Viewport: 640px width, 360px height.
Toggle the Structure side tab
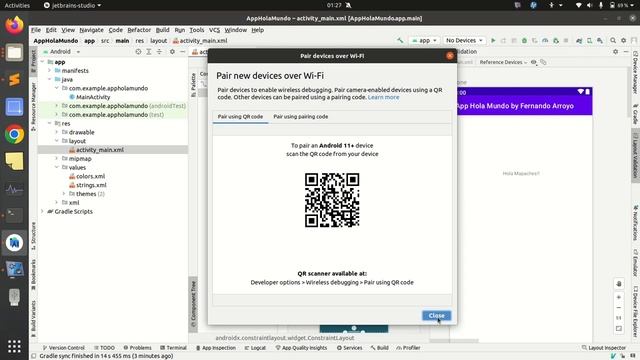(33, 236)
